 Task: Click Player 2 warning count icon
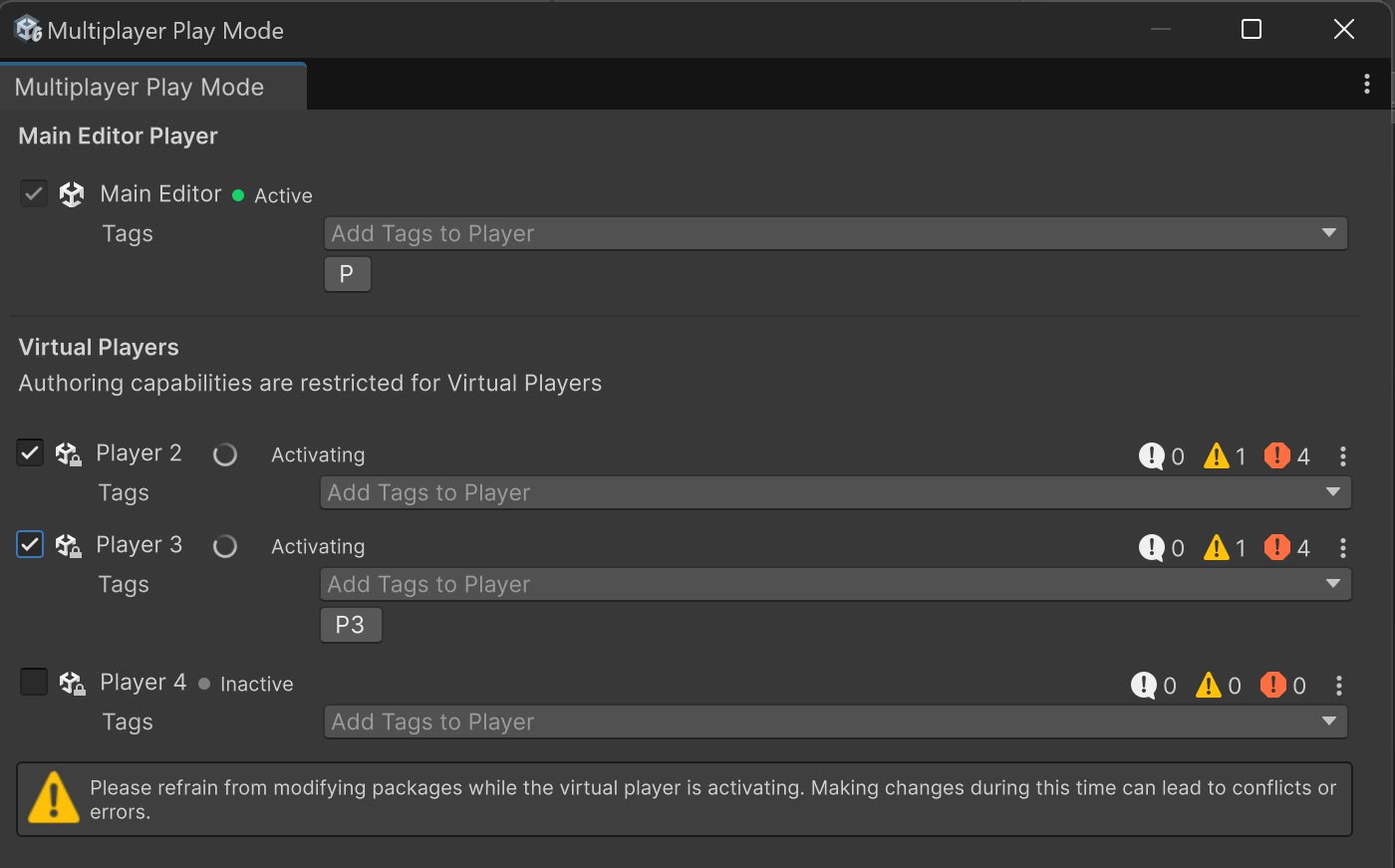1216,455
